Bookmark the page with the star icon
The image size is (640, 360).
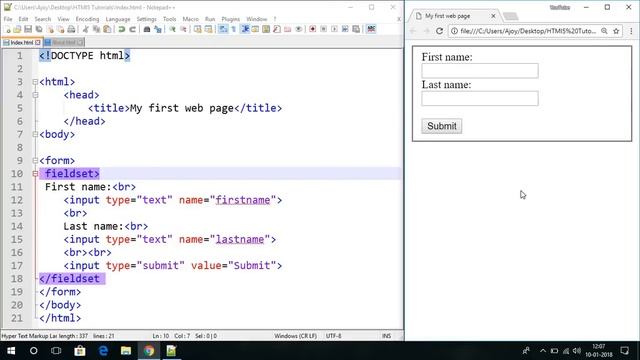(616, 31)
